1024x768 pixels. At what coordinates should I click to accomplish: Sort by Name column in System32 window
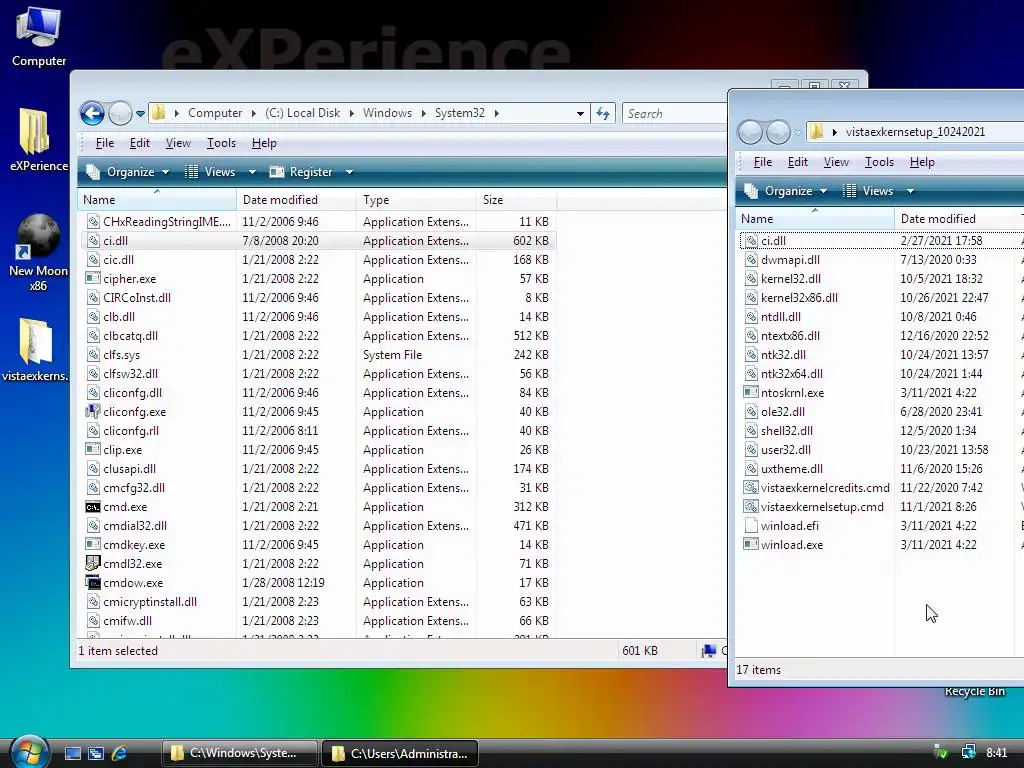tap(157, 200)
